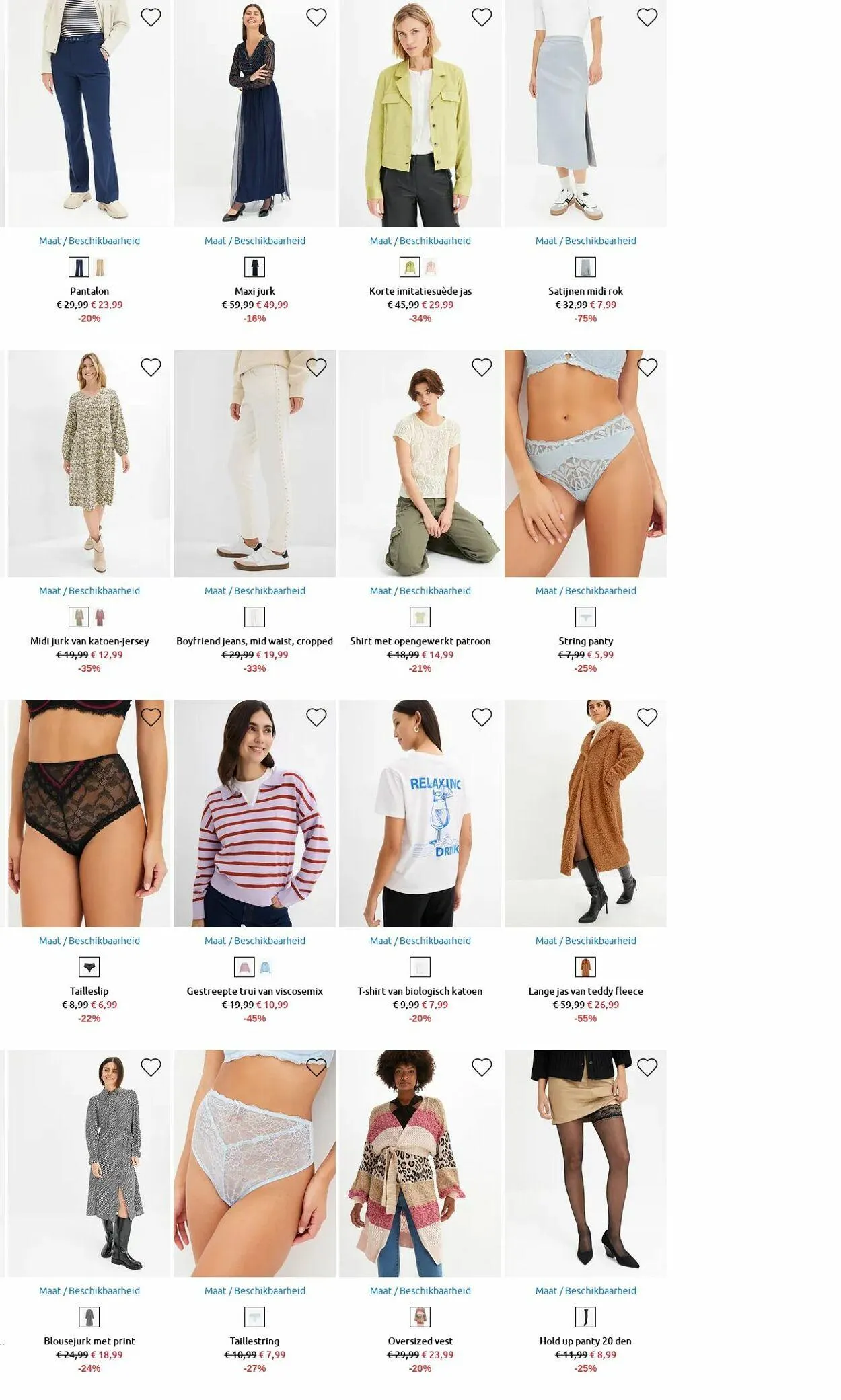This screenshot has height=1400, width=841.
Task: Save Satijnen midi rok via heart icon
Action: [x=647, y=17]
